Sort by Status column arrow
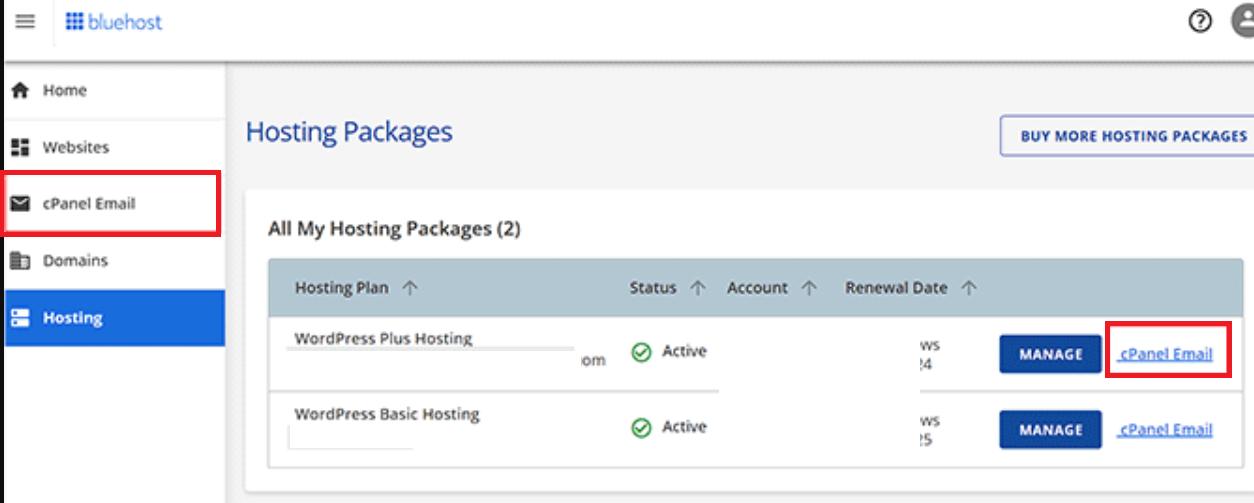 click(x=698, y=288)
